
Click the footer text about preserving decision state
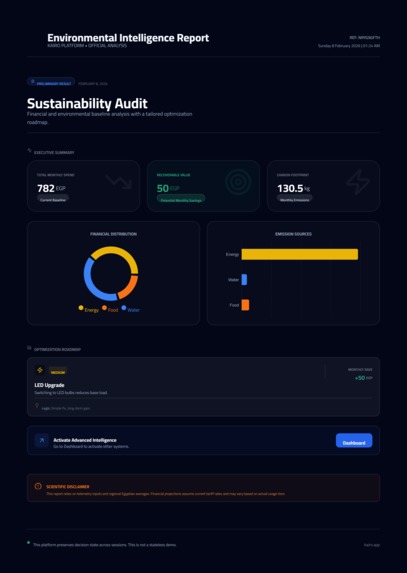tap(104, 544)
